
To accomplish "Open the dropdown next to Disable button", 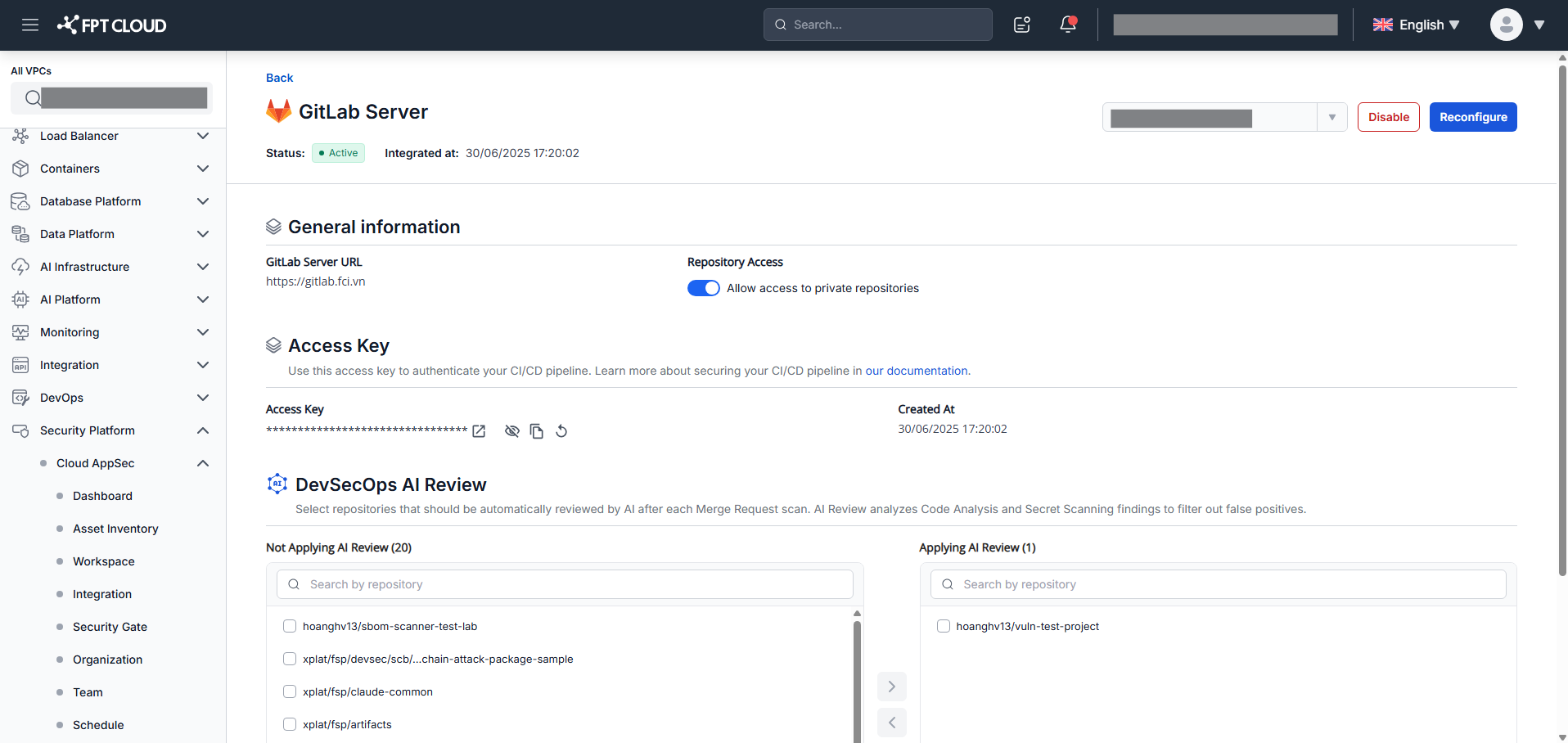I will [1332, 117].
